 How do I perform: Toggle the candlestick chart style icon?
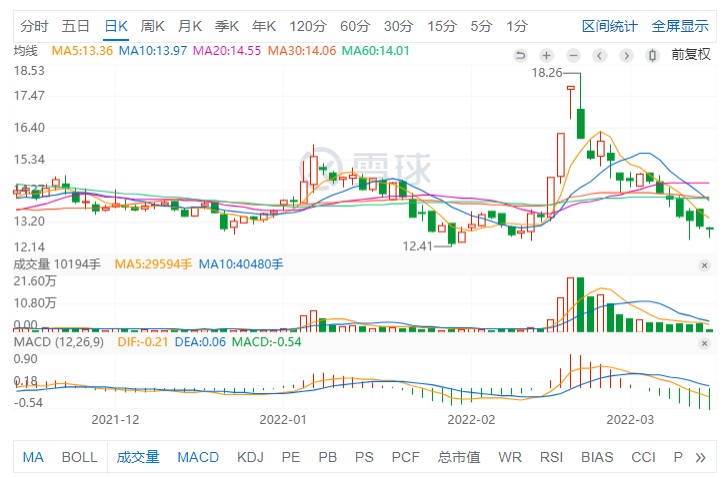point(627,55)
